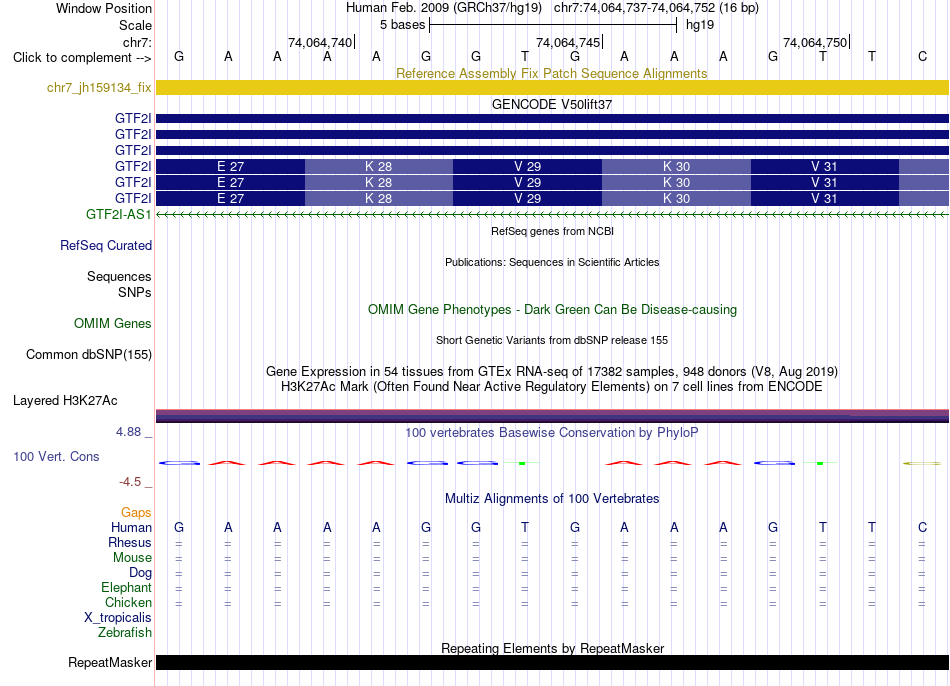Click 'Click to complement -->' label

pos(82,58)
